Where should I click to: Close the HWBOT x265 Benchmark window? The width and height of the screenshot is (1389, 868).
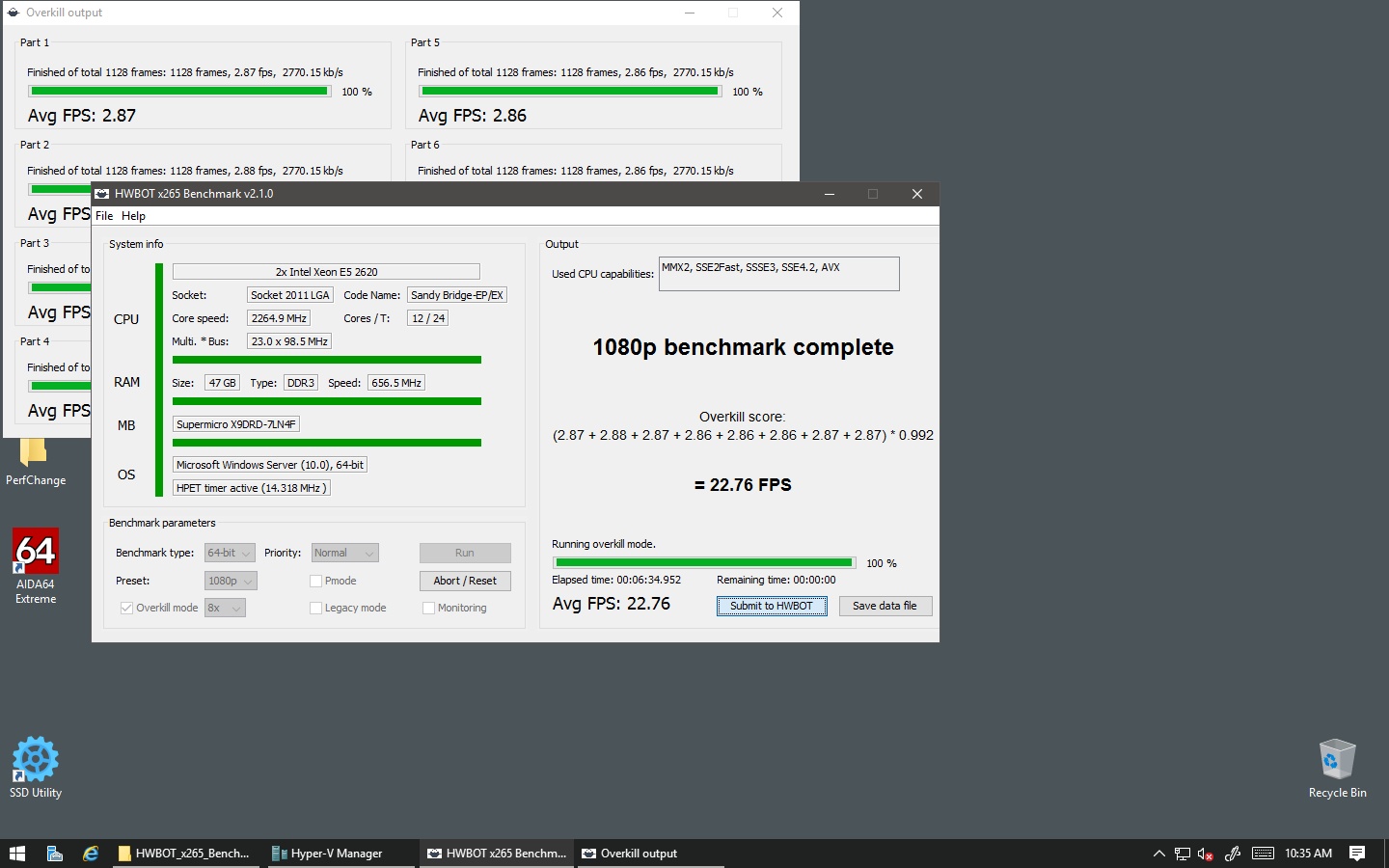pos(917,194)
